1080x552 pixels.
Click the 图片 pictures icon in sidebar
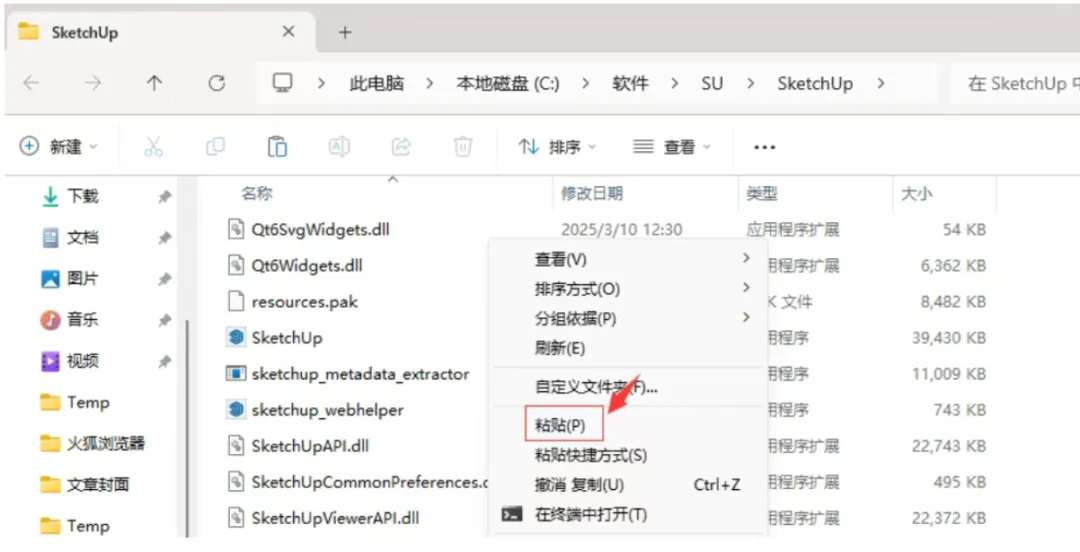point(50,278)
